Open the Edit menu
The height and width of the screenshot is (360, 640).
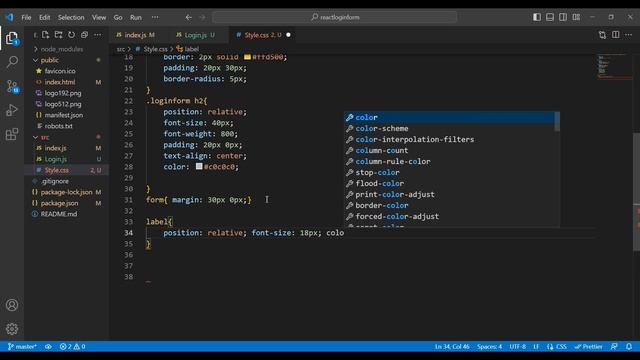tap(44, 17)
